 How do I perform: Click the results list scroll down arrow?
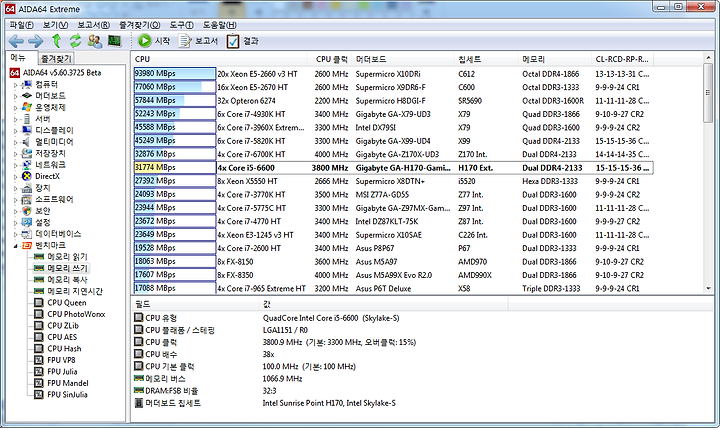pyautogui.click(x=708, y=288)
